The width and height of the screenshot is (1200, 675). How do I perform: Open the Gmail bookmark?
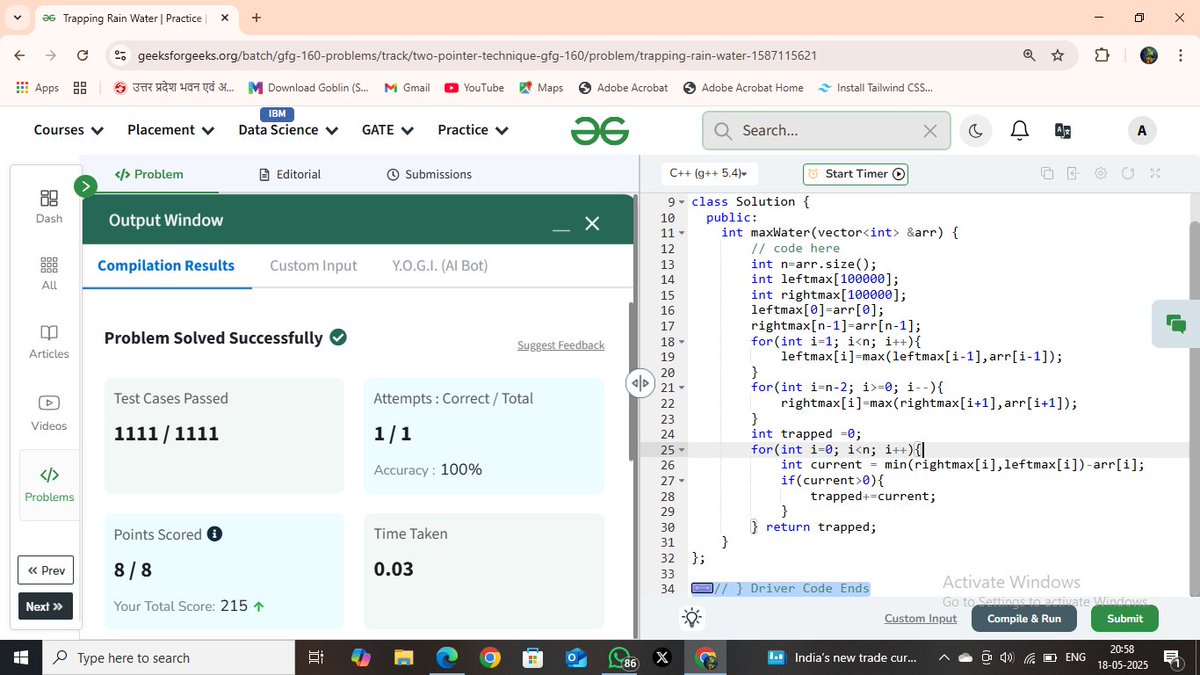pos(407,88)
